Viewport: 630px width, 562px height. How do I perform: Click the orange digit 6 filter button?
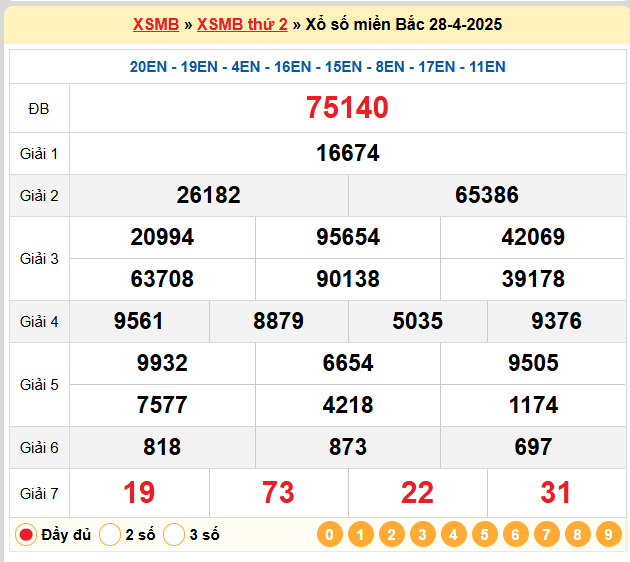pos(515,534)
